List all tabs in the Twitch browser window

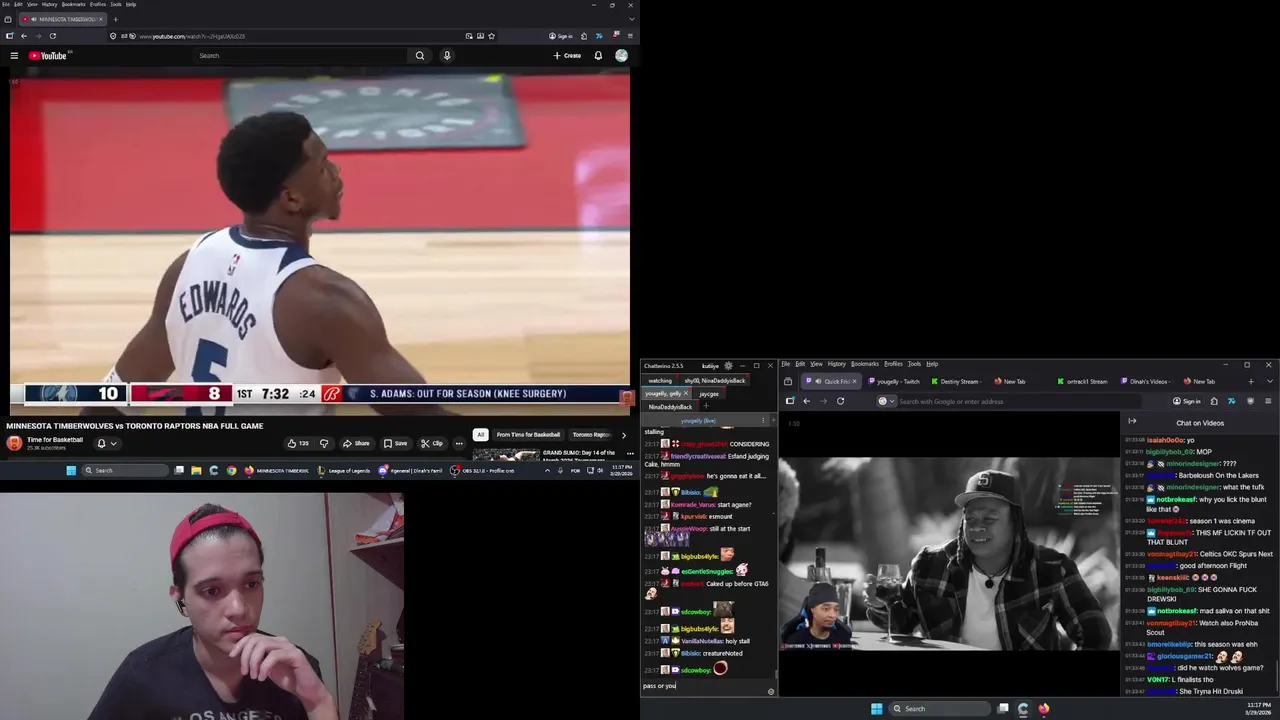[x=1271, y=381]
